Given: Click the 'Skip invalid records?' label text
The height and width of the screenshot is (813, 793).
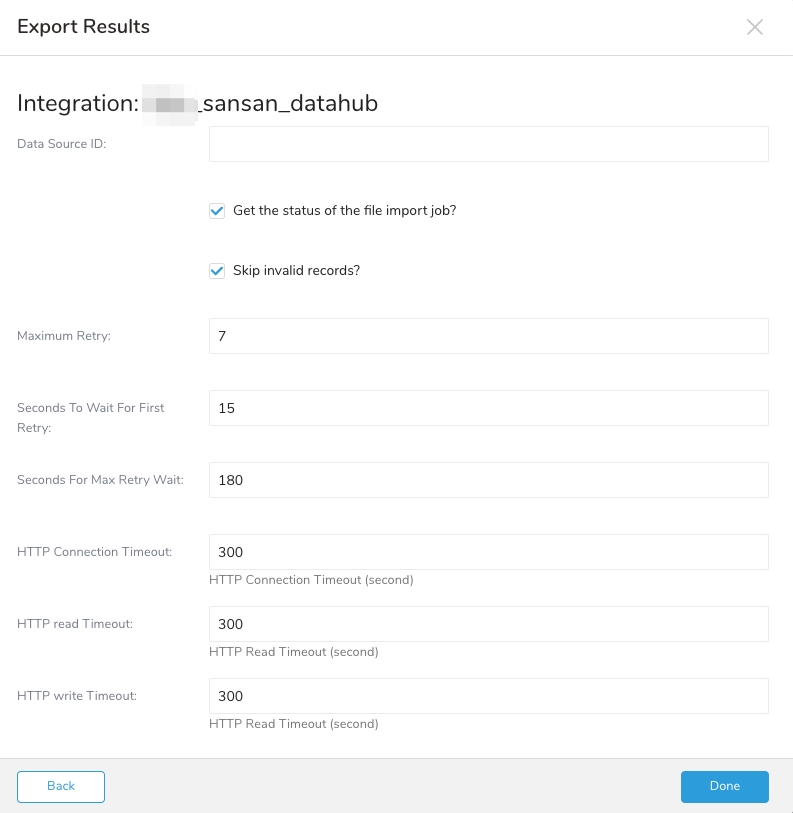Looking at the screenshot, I should (x=295, y=271).
